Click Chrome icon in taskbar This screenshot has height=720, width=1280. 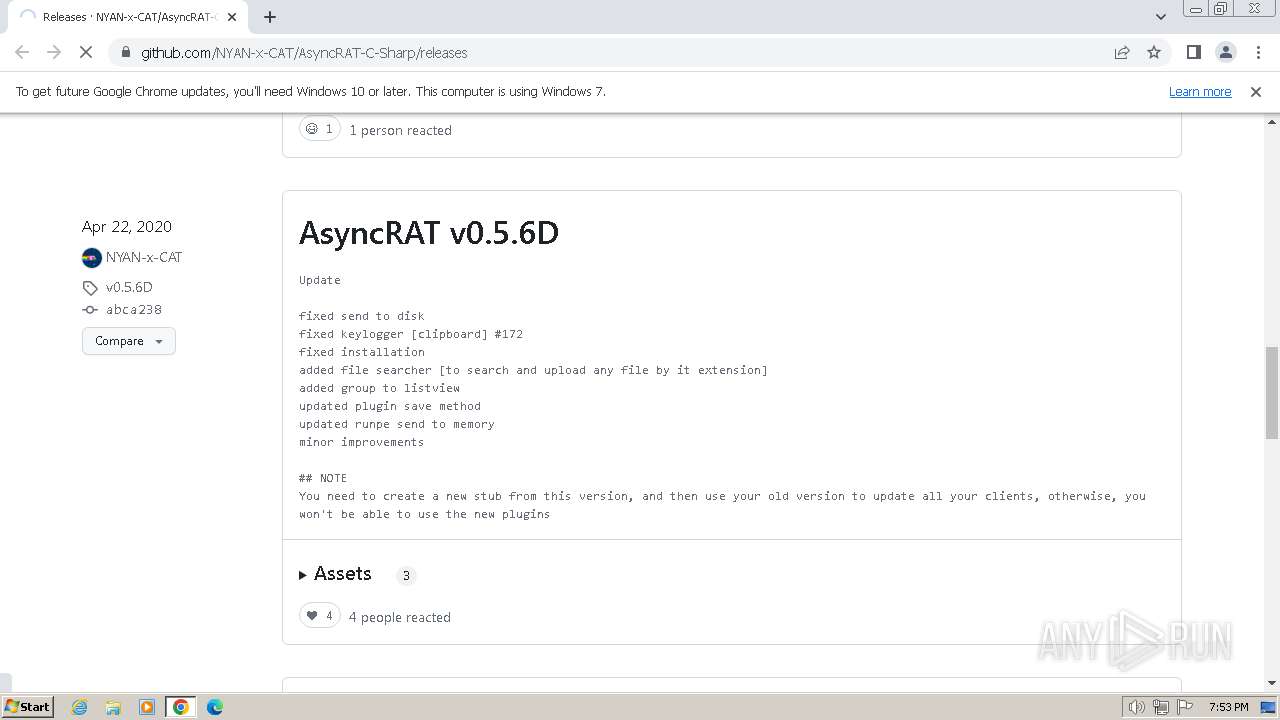[181, 707]
